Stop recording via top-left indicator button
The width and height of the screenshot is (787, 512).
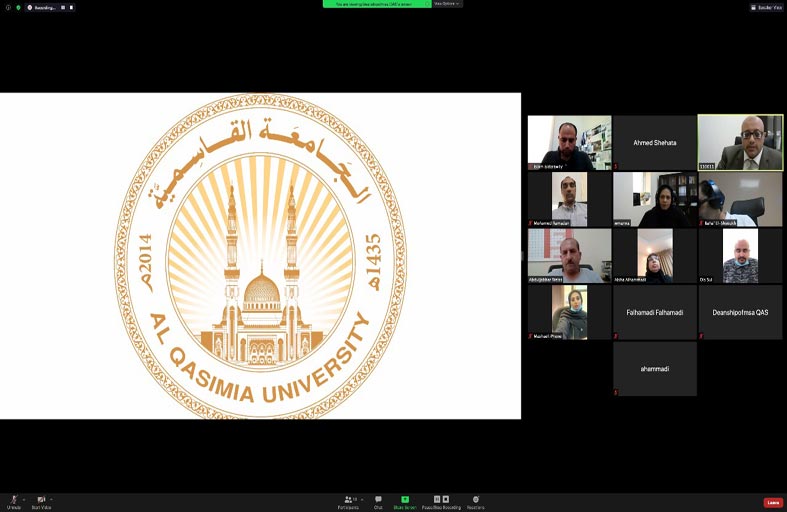click(x=71, y=8)
